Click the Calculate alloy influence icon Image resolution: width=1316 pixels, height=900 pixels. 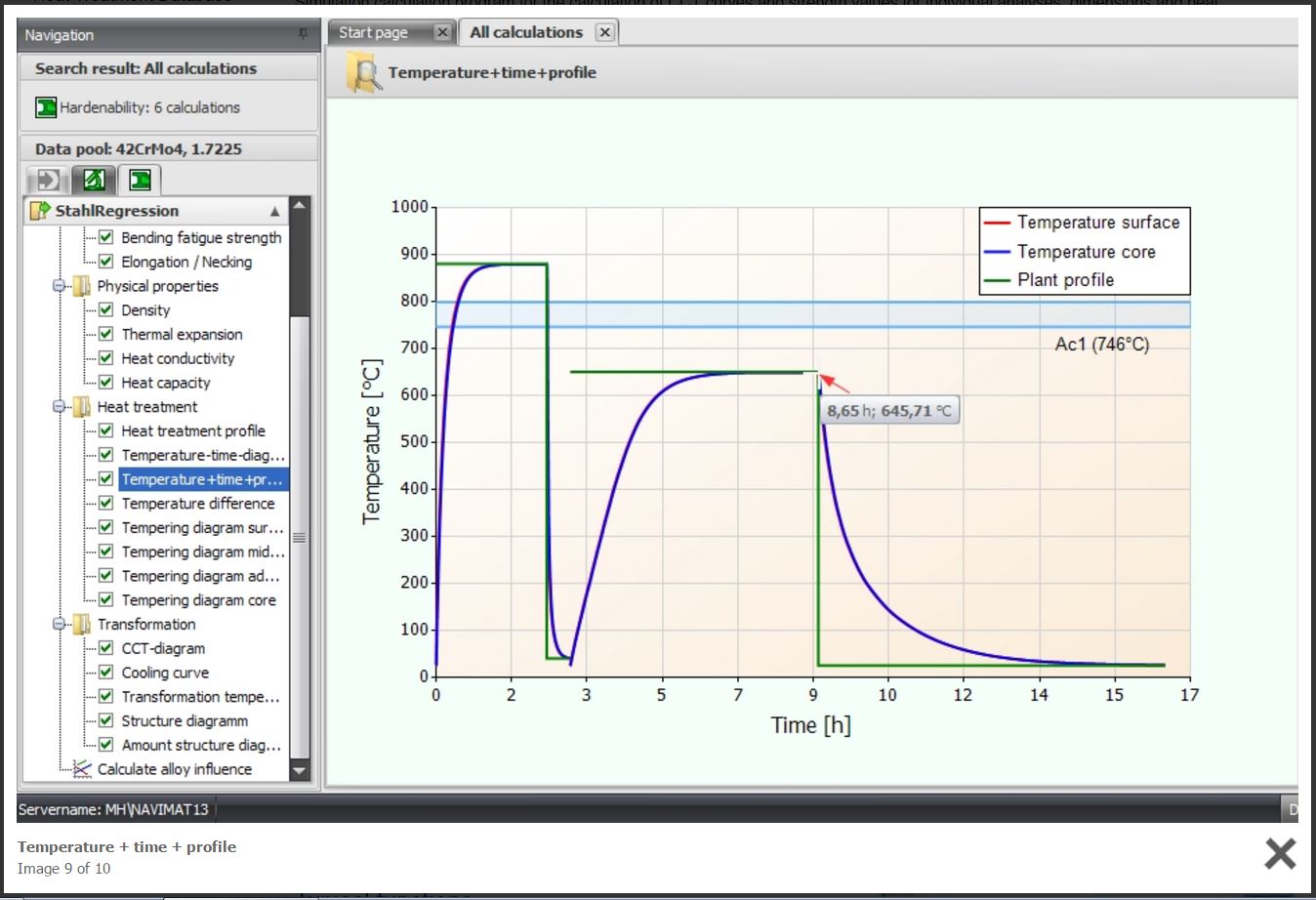[x=83, y=769]
